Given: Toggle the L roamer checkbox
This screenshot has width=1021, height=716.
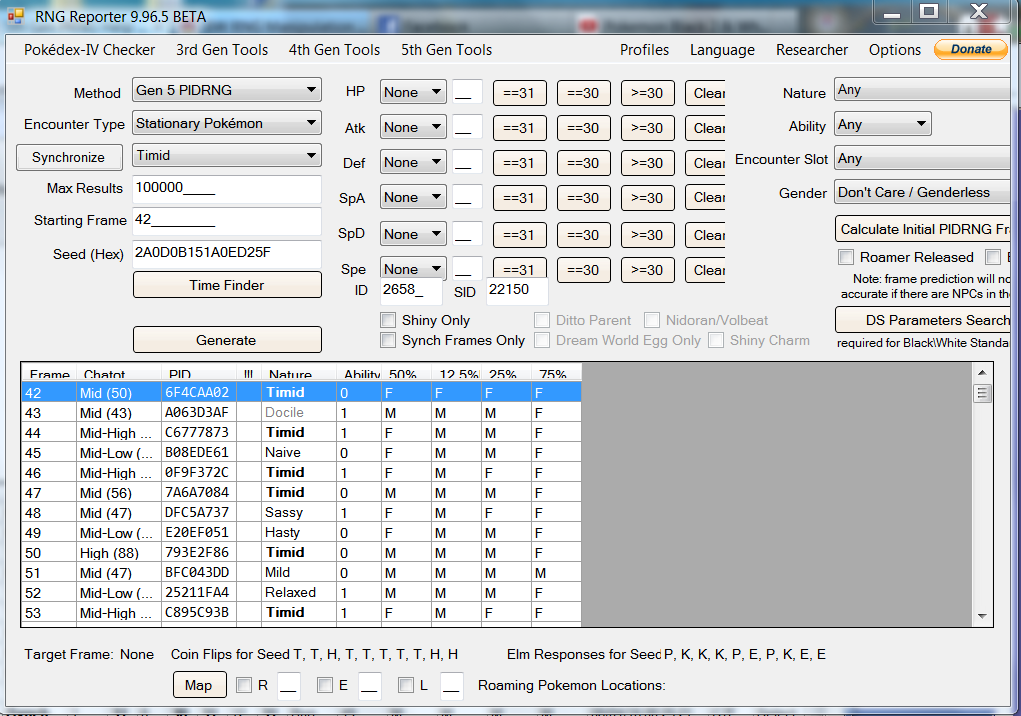Looking at the screenshot, I should click(406, 685).
